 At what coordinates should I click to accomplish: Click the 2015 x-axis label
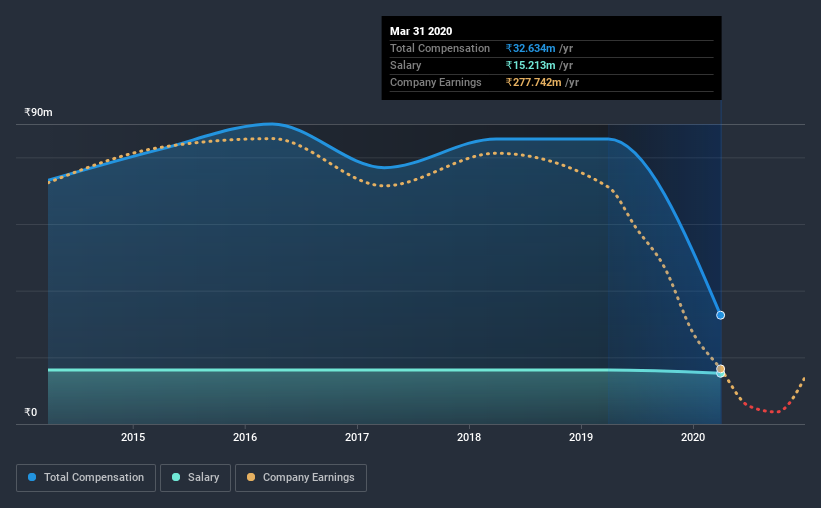133,437
